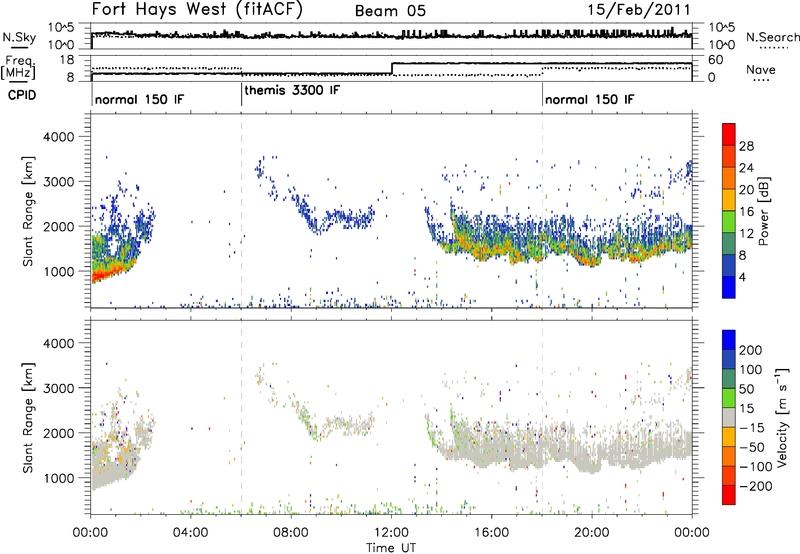Click the "2000" tick of the velocity panel
This screenshot has width=800, height=554.
pos(58,433)
